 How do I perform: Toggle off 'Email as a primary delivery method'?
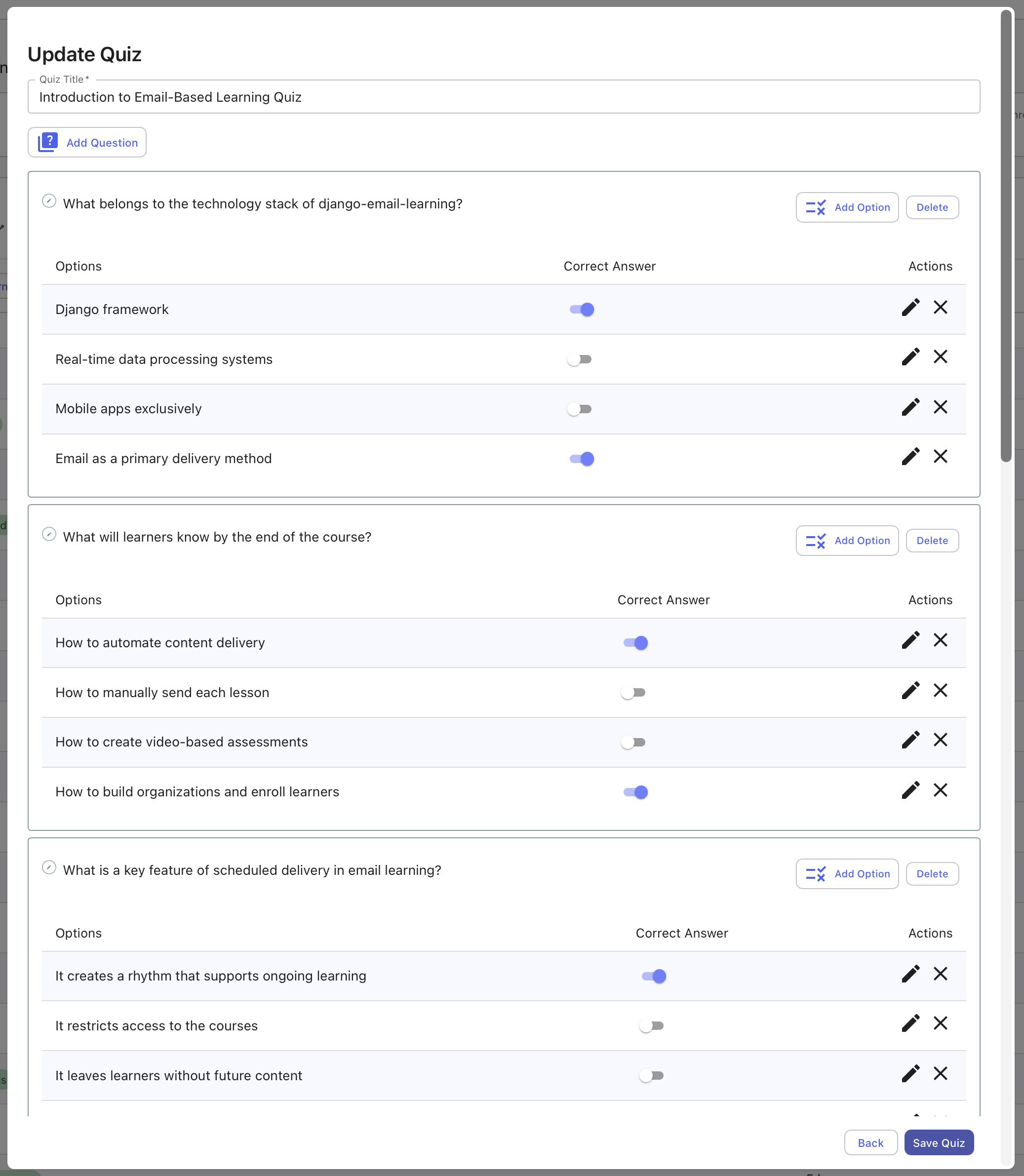(582, 459)
